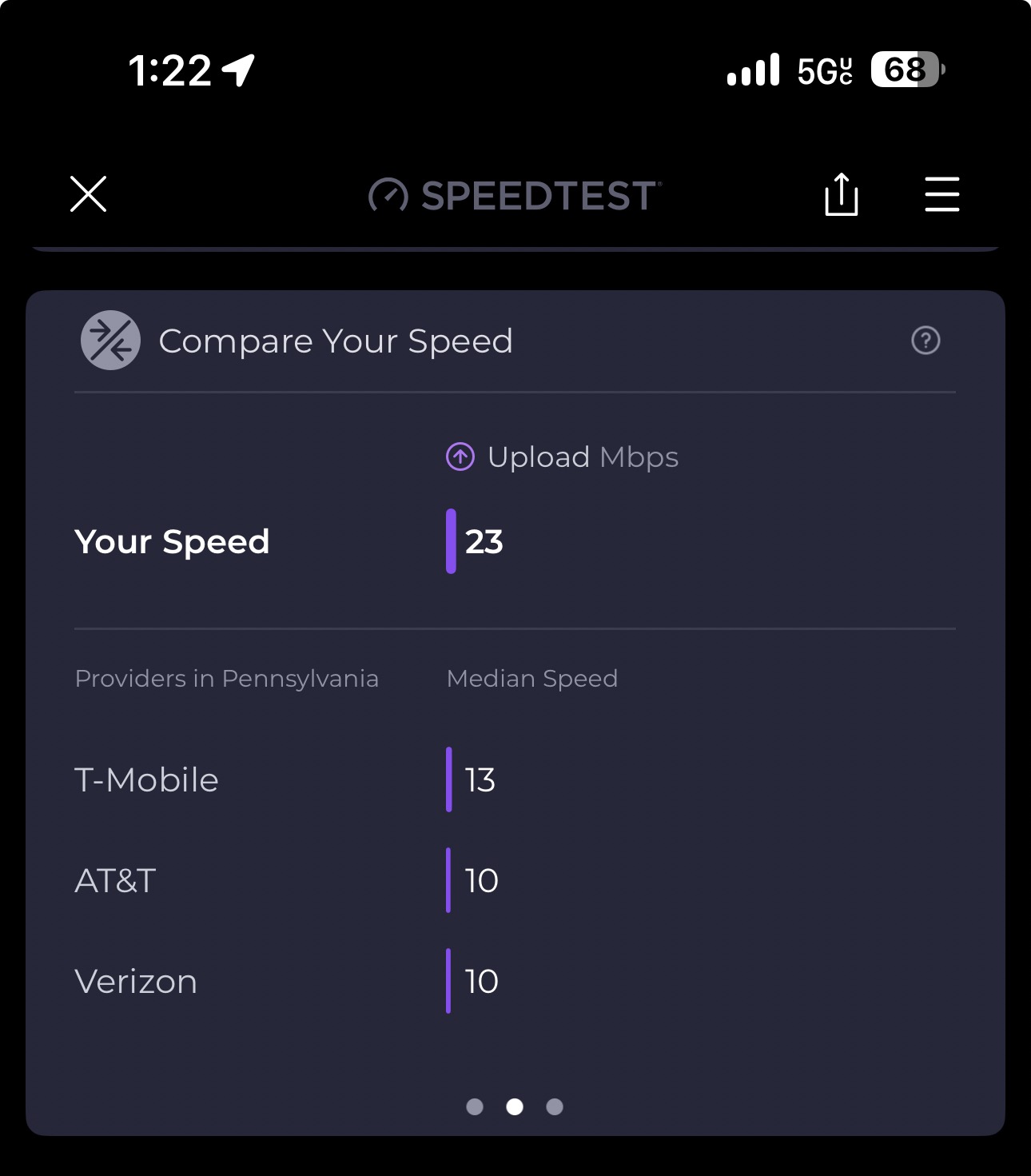
Task: Tap the share icon in header
Action: point(841,194)
